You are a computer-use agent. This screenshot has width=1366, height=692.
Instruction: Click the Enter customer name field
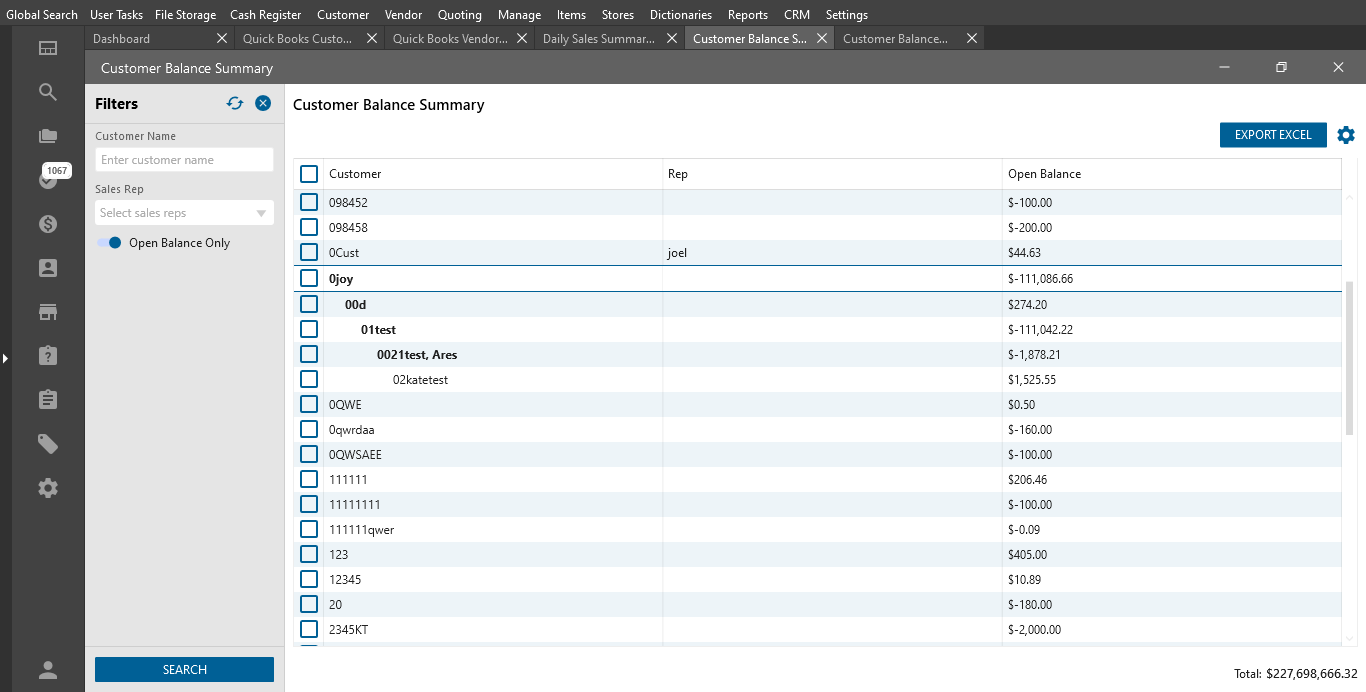pyautogui.click(x=184, y=160)
